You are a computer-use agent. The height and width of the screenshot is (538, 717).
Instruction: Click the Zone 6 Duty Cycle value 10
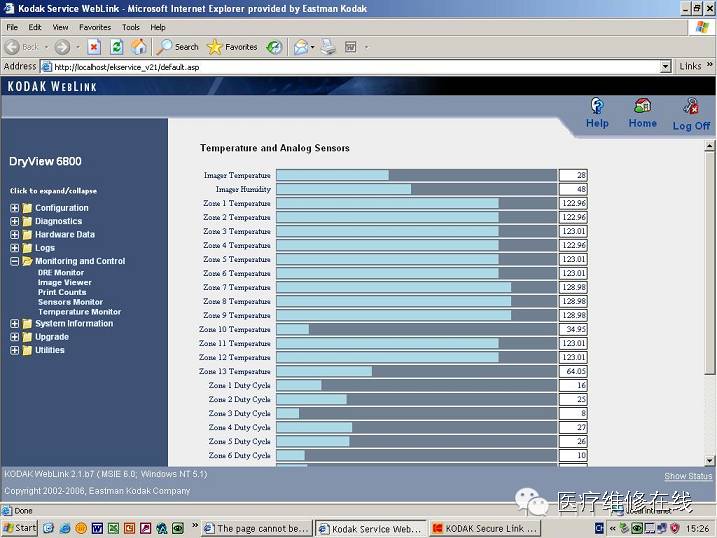[x=573, y=455]
